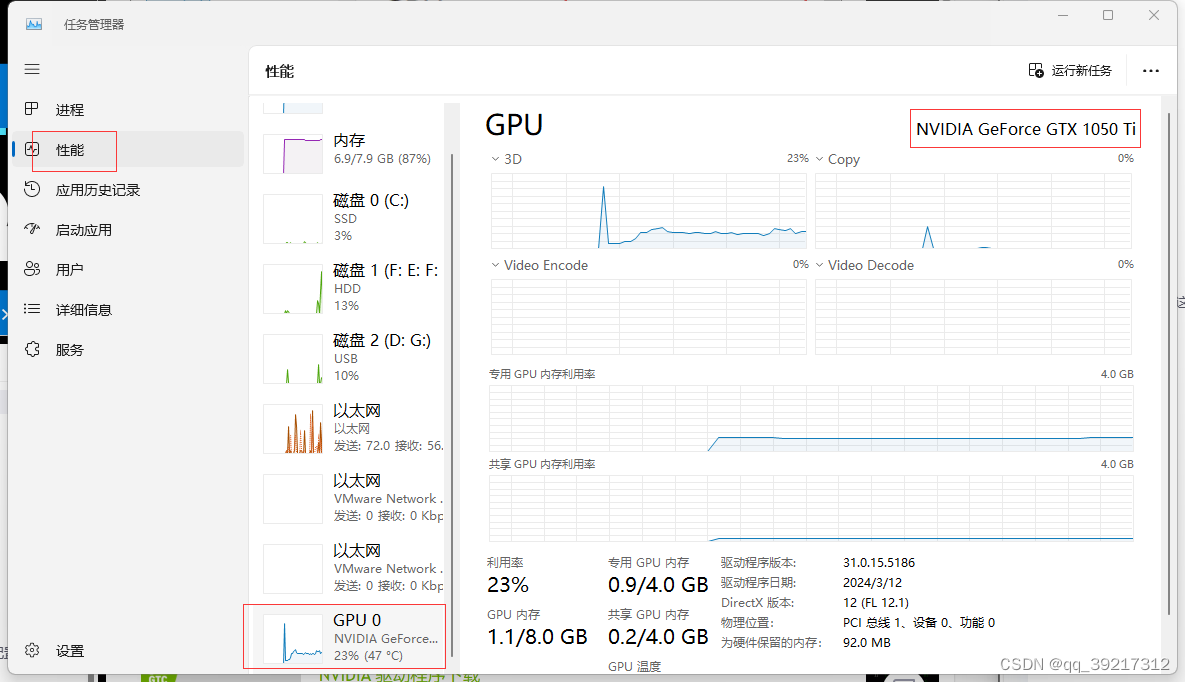The width and height of the screenshot is (1185, 682).
Task: Click the driver version 31.0.15.5186
Action: [879, 563]
